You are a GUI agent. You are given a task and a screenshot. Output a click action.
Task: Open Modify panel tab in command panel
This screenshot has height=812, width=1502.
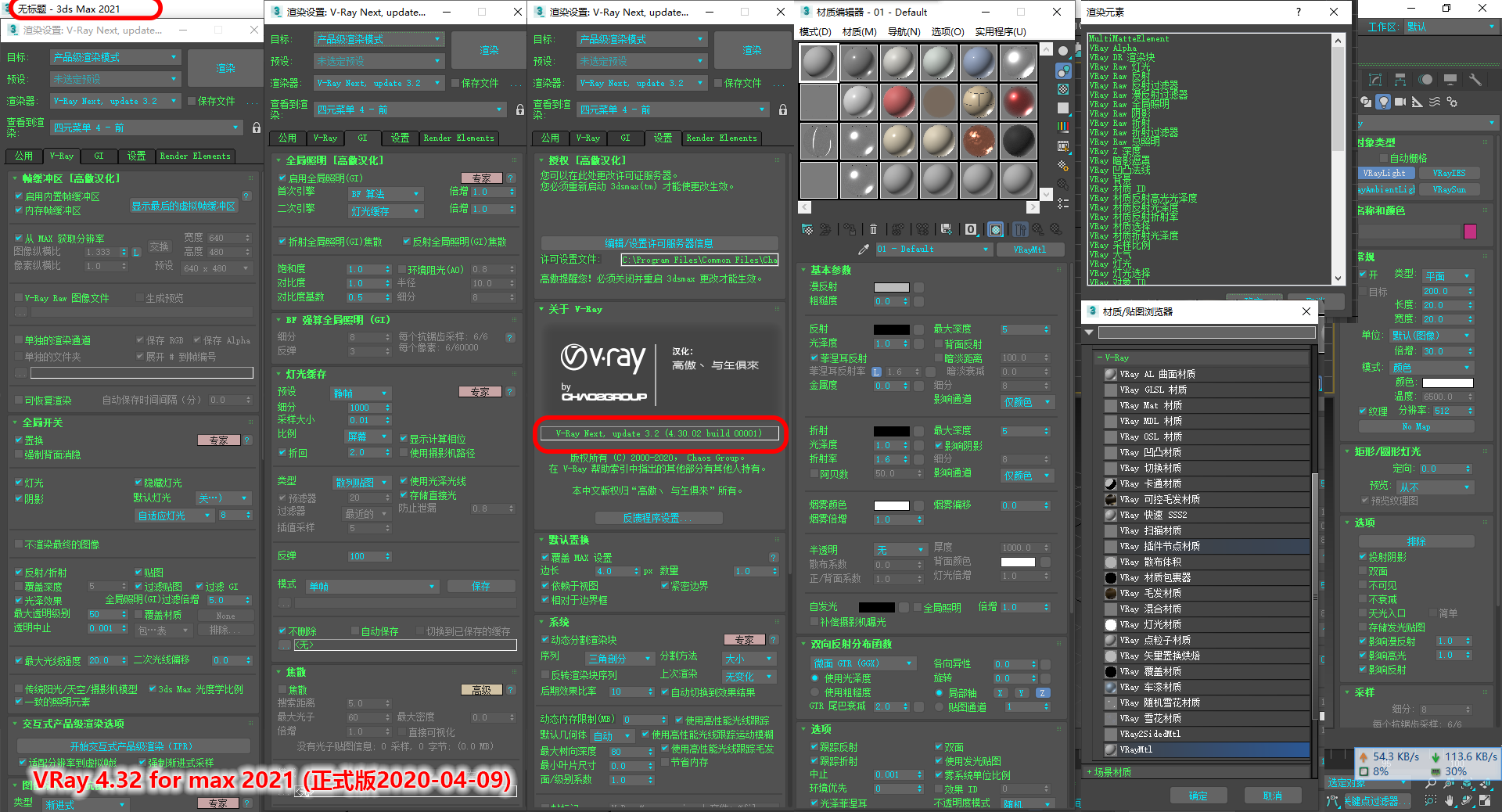tap(1375, 80)
